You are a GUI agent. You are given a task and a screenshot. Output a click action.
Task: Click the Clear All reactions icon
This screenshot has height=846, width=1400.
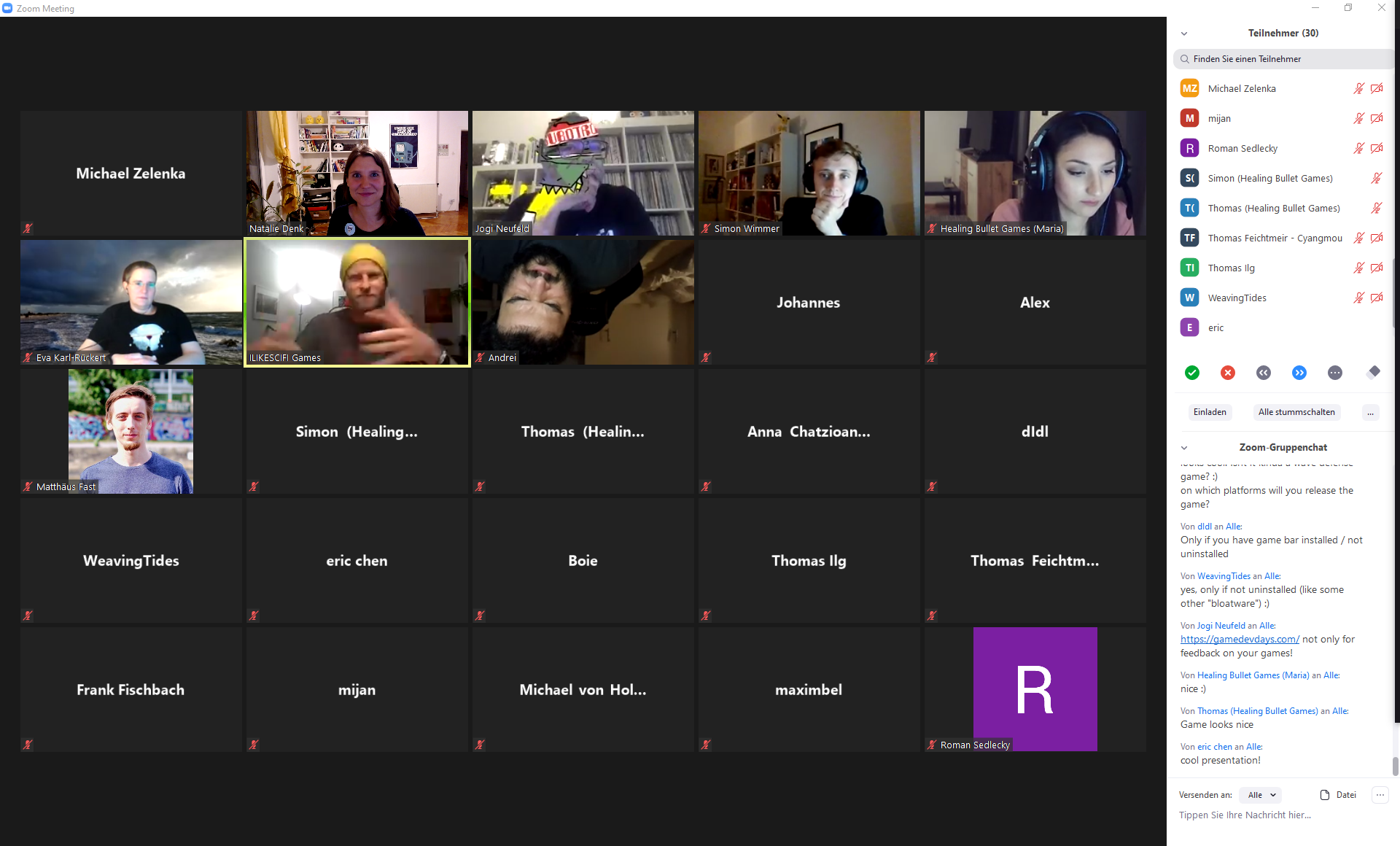coord(1373,372)
